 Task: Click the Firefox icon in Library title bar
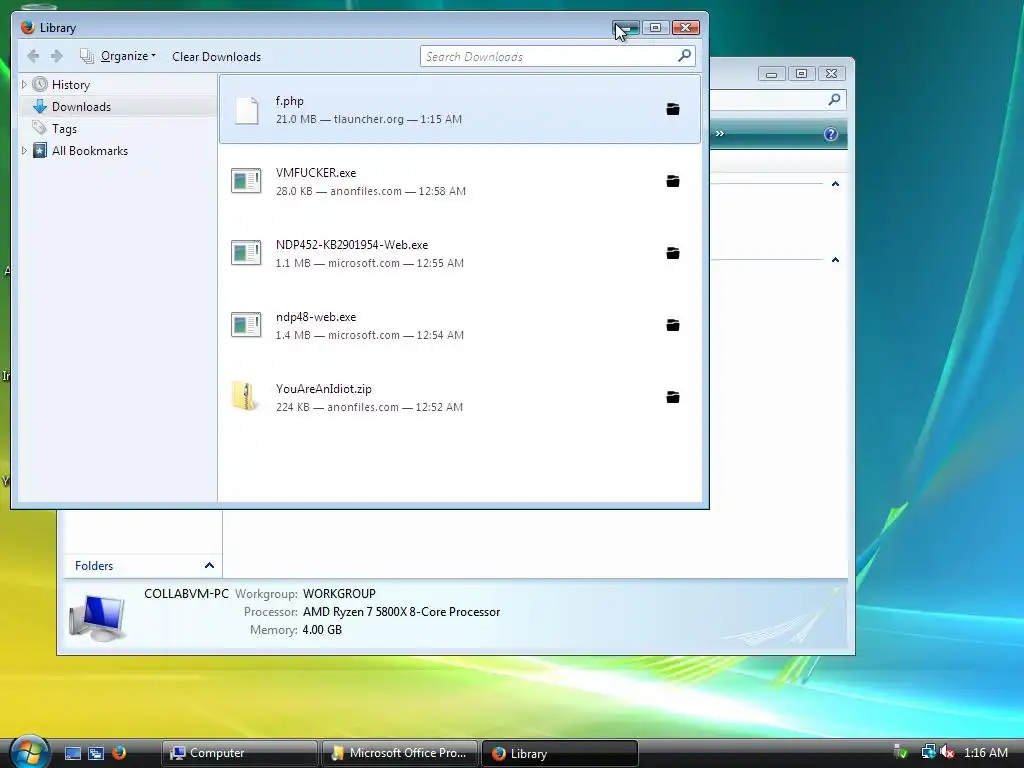coord(27,27)
